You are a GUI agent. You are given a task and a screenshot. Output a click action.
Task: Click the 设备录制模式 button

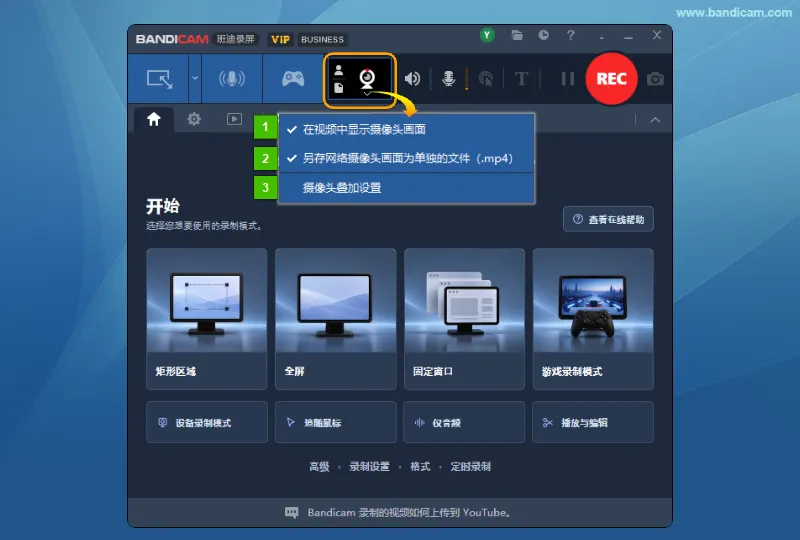[207, 422]
